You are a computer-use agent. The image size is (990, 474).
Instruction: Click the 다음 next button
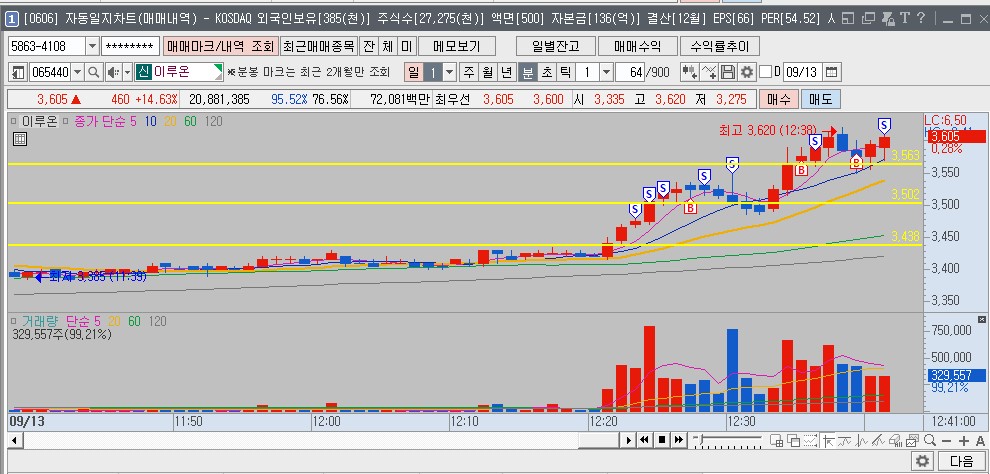click(x=962, y=461)
